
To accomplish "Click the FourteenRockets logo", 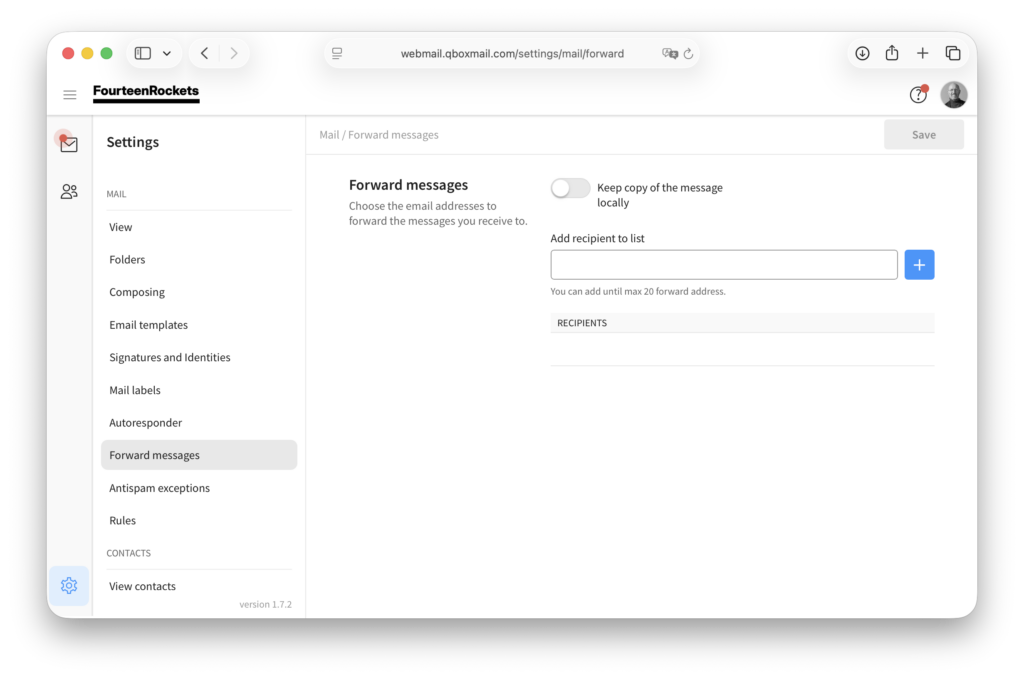I will (146, 93).
